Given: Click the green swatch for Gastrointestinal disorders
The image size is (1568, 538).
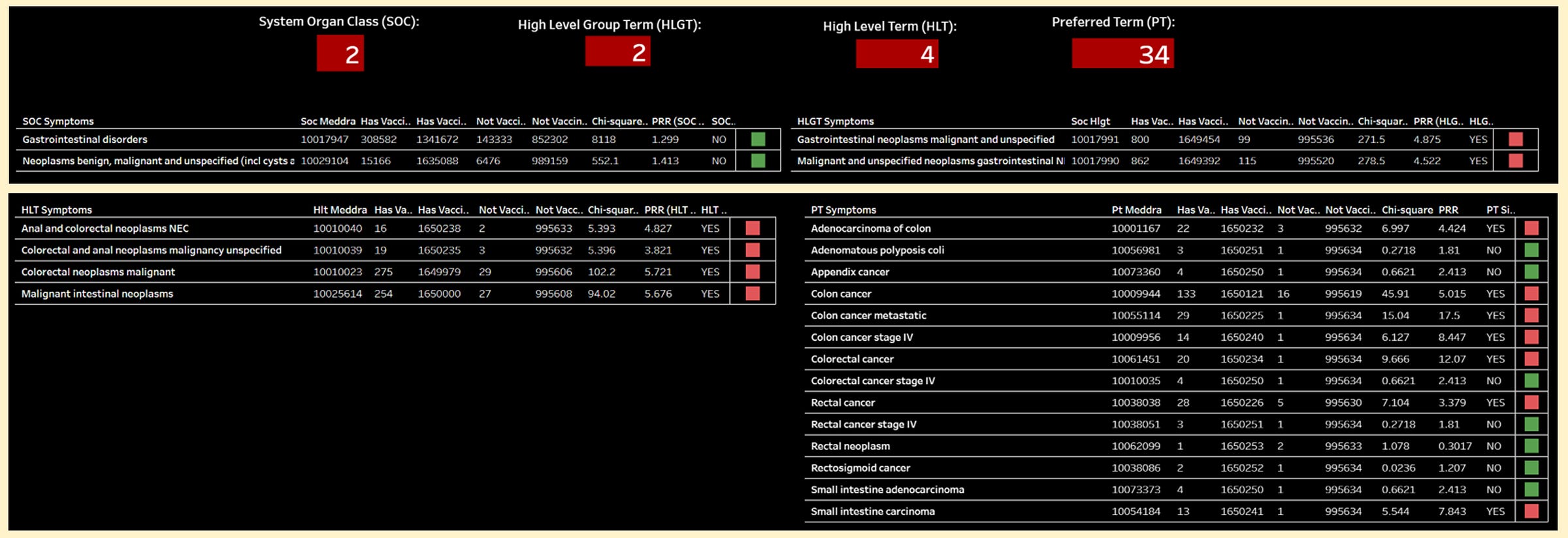Looking at the screenshot, I should tap(758, 139).
